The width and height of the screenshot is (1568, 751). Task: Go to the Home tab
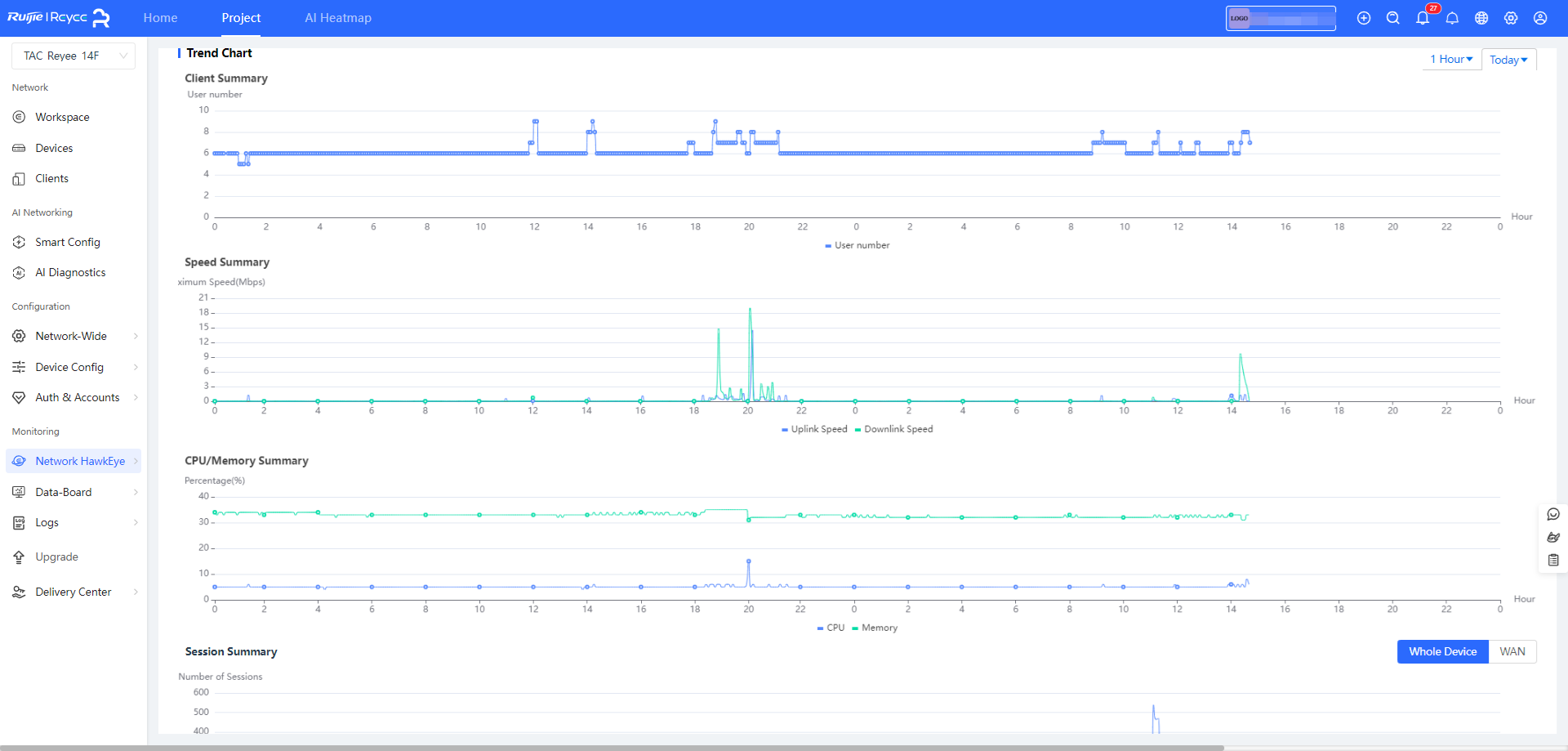pos(160,18)
